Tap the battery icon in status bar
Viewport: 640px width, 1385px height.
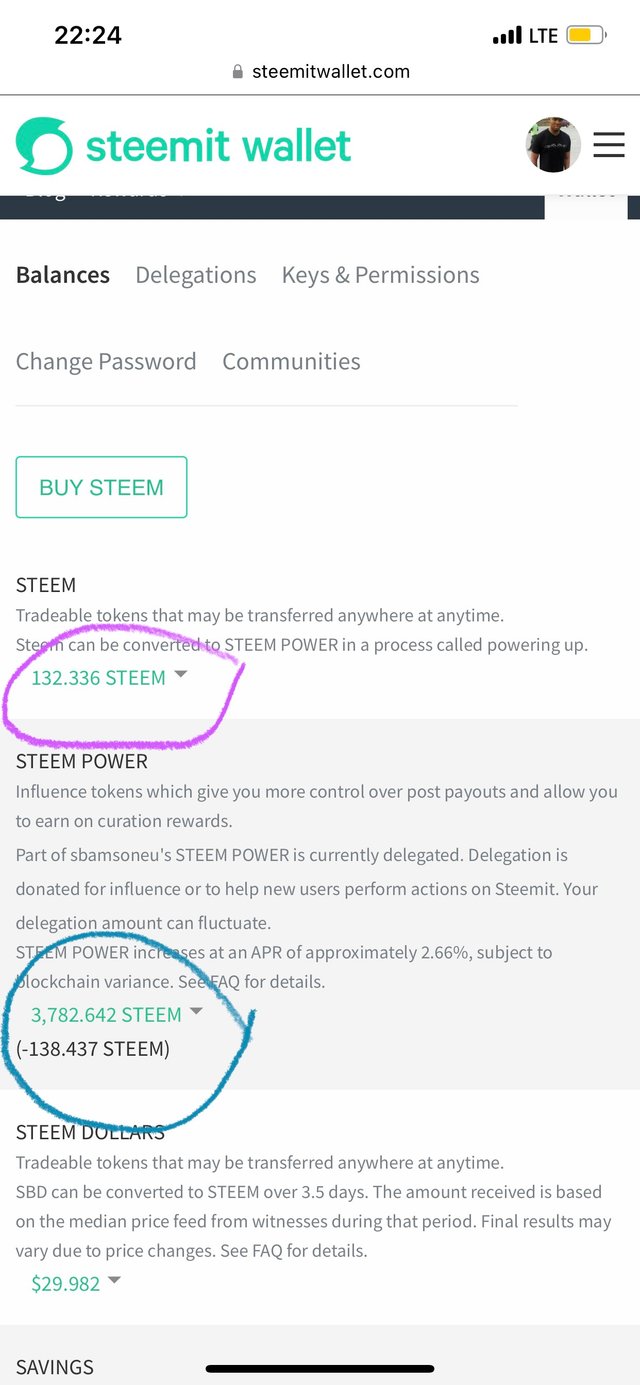[585, 36]
